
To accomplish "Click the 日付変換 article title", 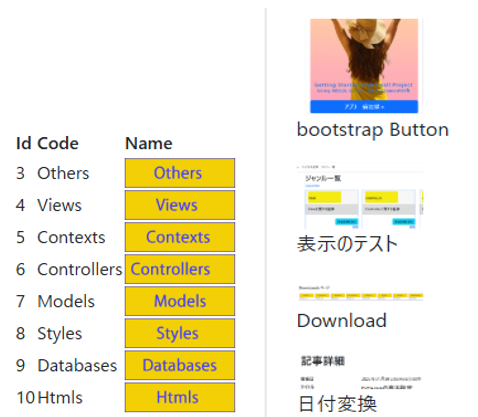I will point(337,404).
